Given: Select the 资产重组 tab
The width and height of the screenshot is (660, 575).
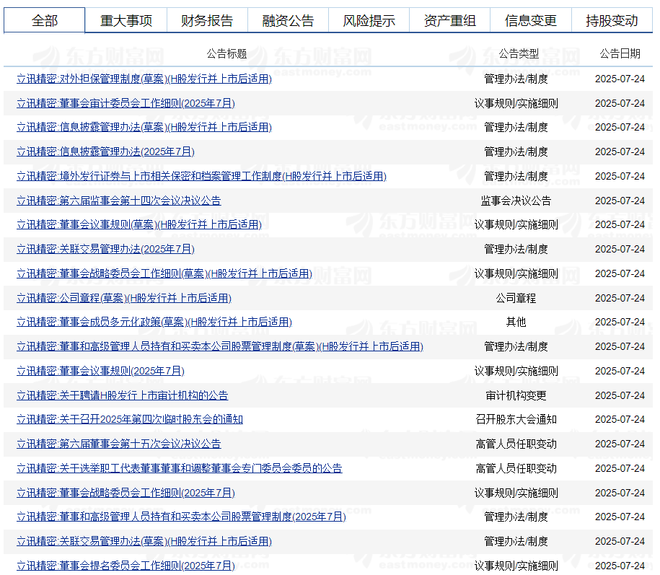Looking at the screenshot, I should pos(450,20).
